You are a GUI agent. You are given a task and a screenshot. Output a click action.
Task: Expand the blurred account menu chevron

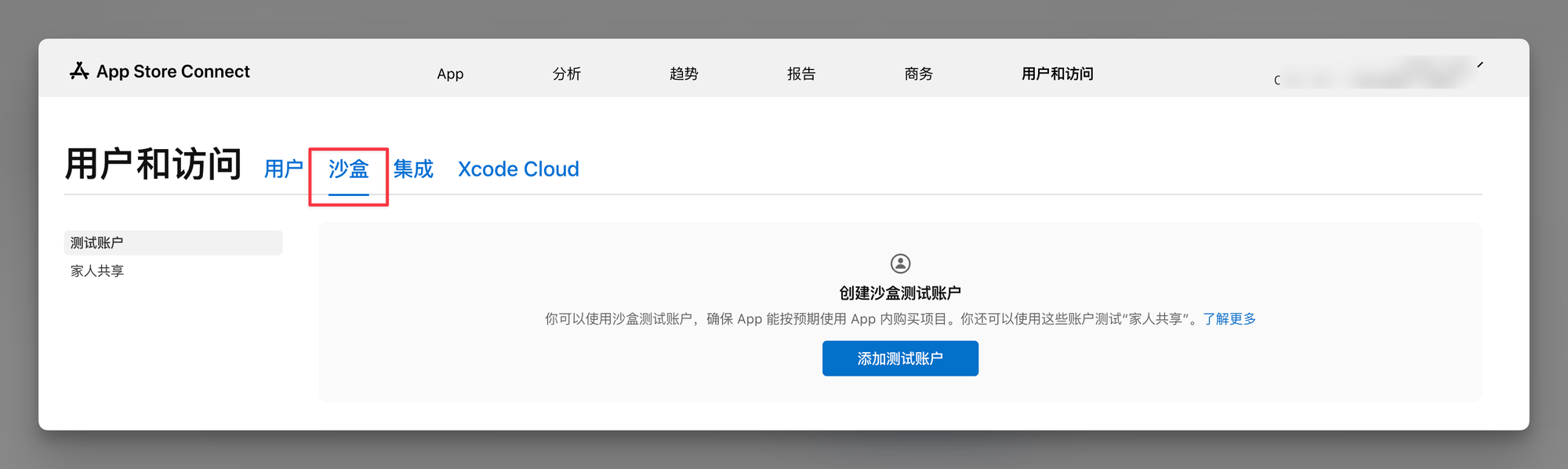pos(1479,65)
